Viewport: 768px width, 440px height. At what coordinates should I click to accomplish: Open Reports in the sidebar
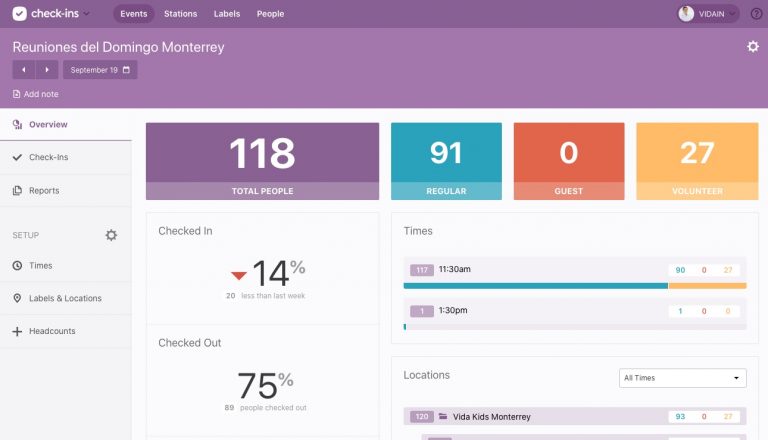(44, 190)
